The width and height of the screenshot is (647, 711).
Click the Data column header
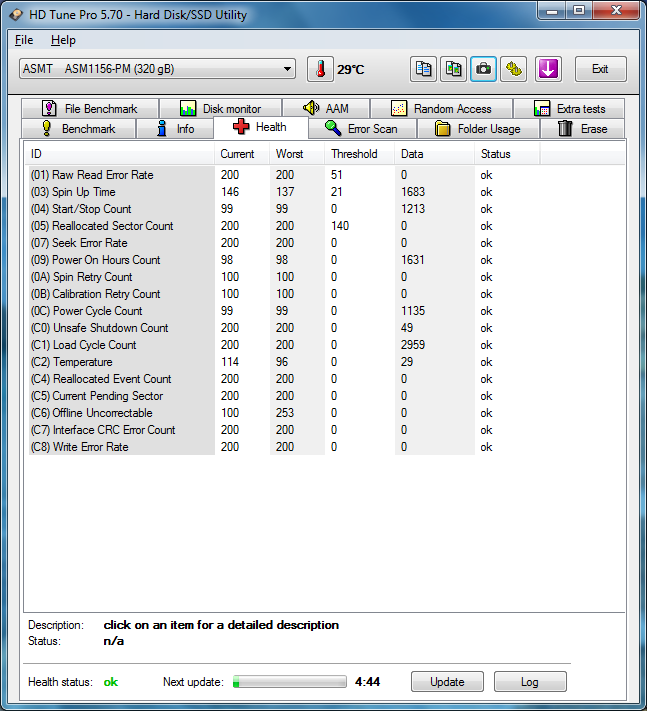pyautogui.click(x=434, y=154)
